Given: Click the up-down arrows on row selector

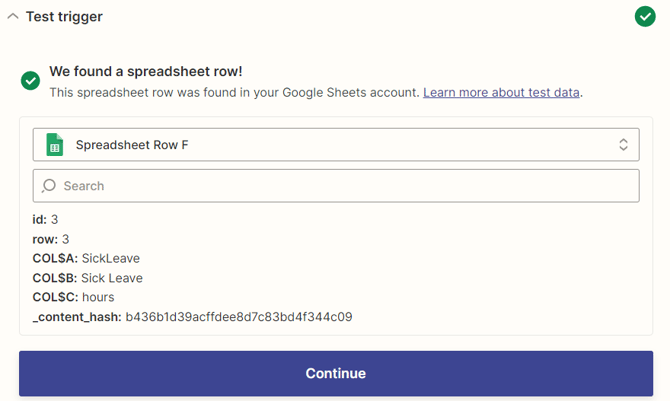Looking at the screenshot, I should click(623, 145).
